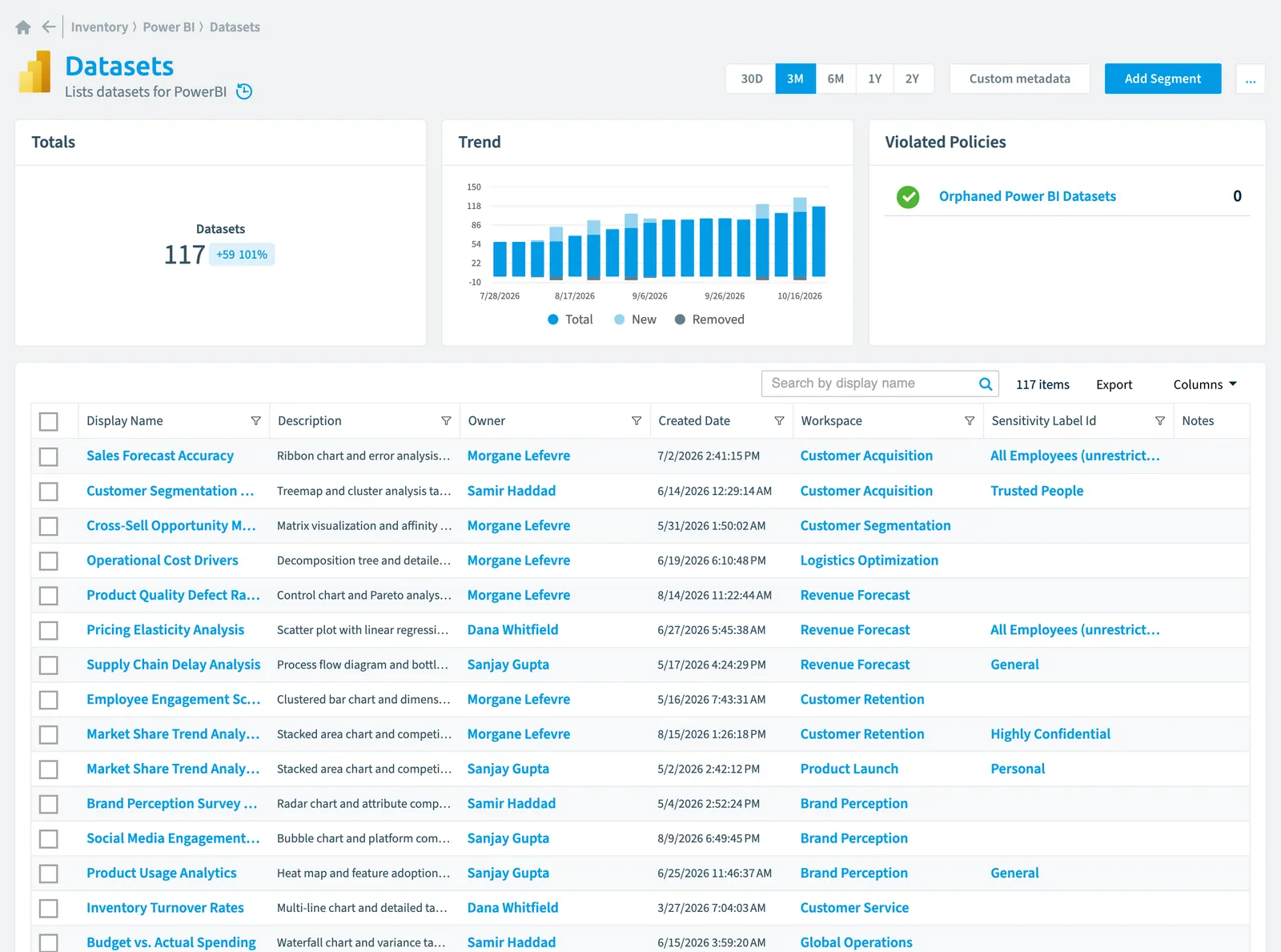The image size is (1281, 952).
Task: Navigate to Power BI breadcrumb
Action: click(x=169, y=27)
